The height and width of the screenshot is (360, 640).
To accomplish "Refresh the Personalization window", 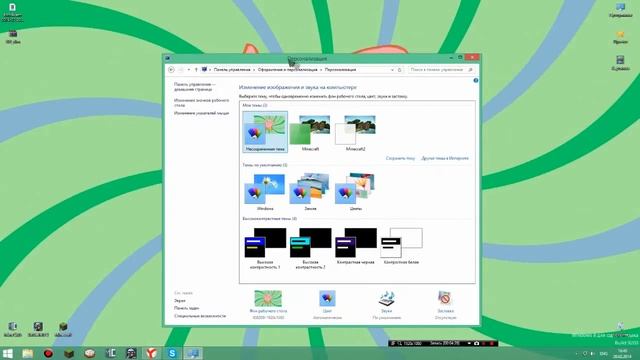I will (400, 70).
